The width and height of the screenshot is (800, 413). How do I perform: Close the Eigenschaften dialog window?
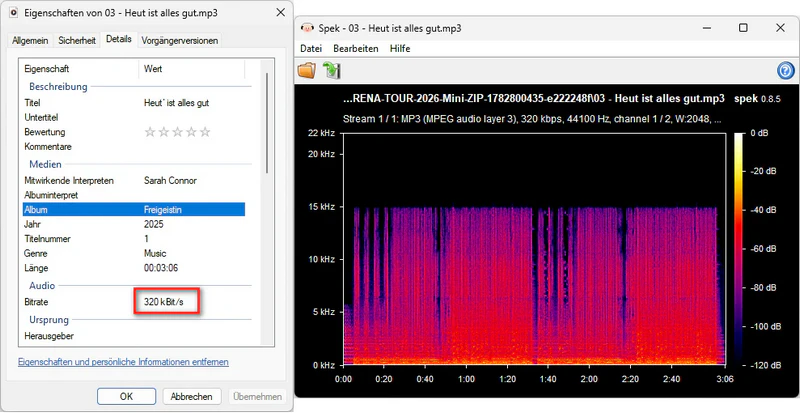(280, 13)
